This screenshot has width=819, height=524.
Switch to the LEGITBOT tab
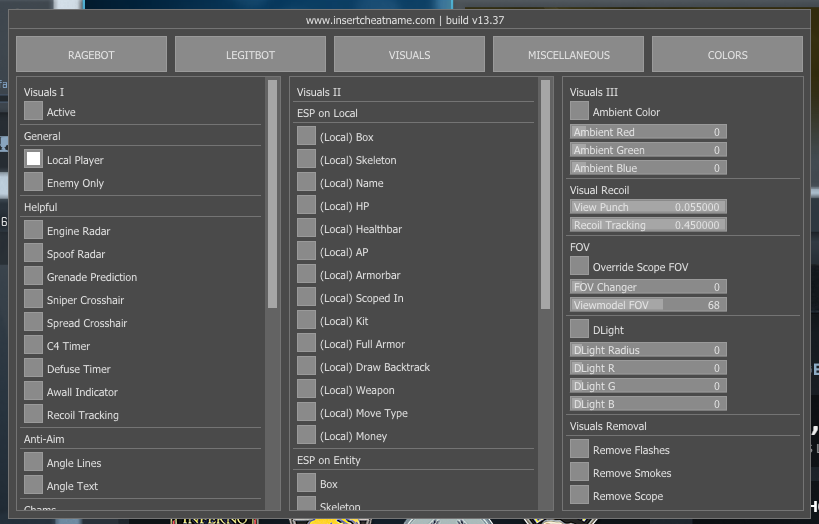click(250, 55)
